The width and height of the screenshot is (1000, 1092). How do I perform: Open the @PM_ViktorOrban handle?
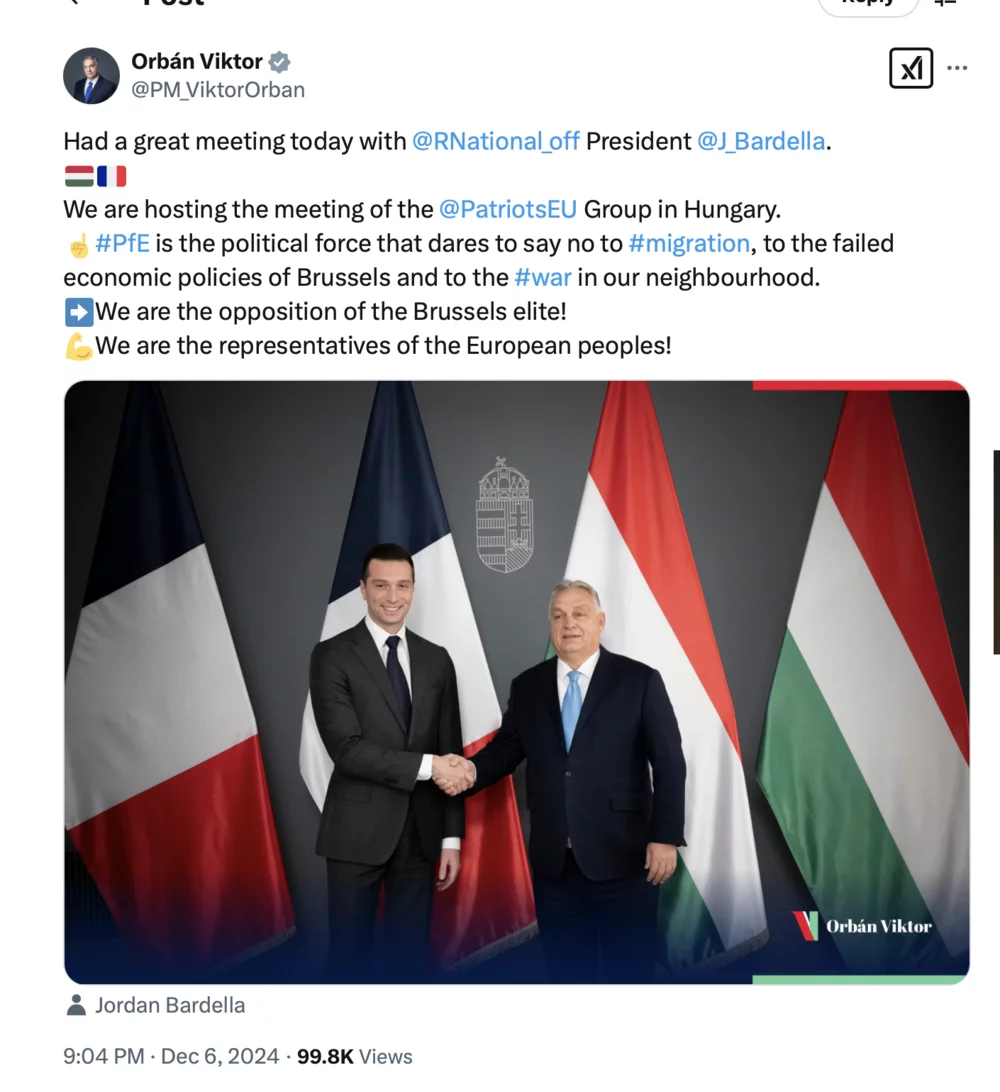218,90
